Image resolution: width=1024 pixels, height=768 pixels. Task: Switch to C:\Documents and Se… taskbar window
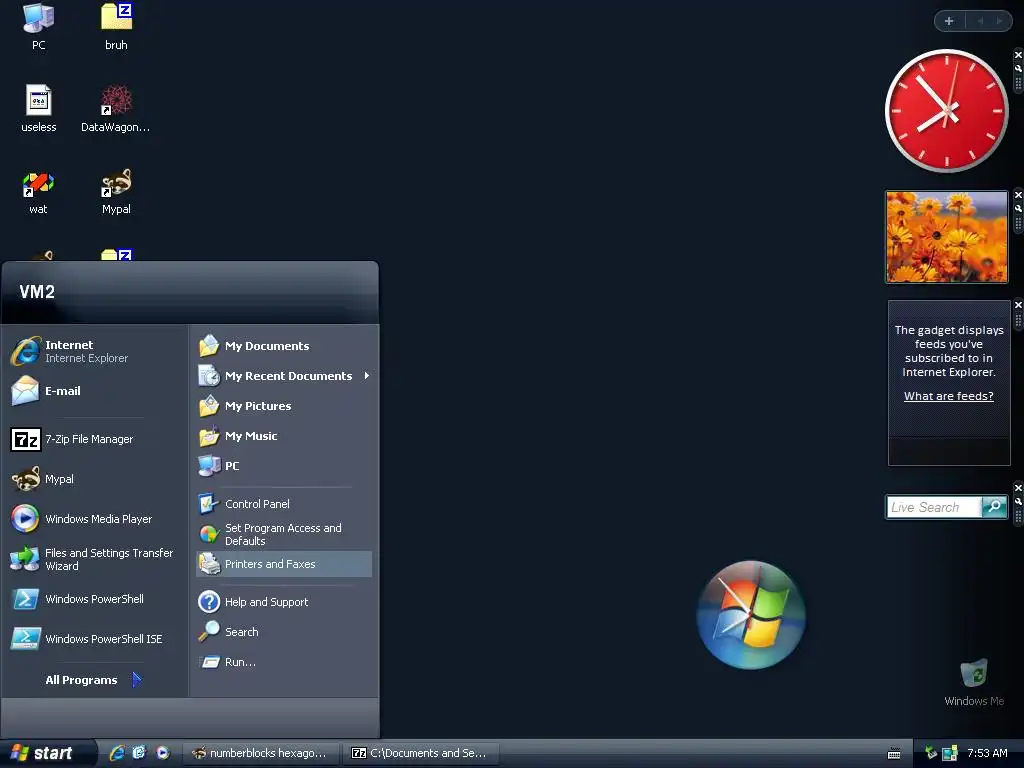point(421,753)
